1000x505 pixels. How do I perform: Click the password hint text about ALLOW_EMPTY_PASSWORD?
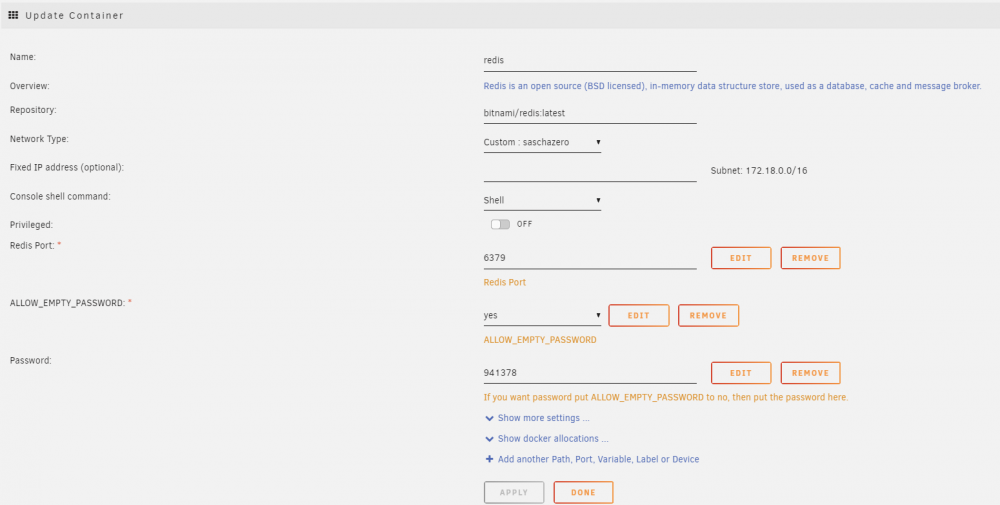click(x=666, y=397)
